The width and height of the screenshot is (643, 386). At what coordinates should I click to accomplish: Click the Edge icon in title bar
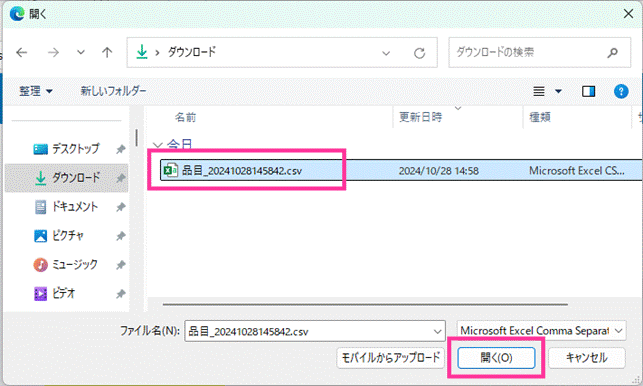click(17, 14)
